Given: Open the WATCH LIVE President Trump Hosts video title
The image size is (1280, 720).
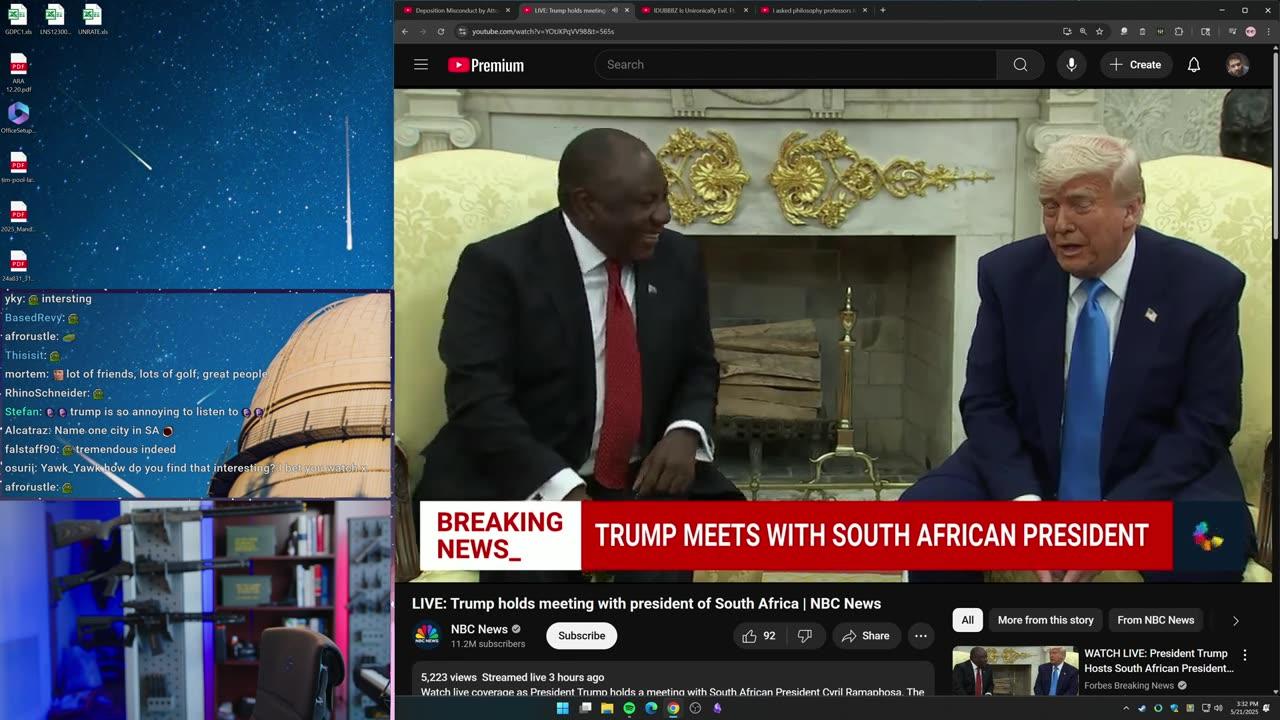Looking at the screenshot, I should point(1158,660).
